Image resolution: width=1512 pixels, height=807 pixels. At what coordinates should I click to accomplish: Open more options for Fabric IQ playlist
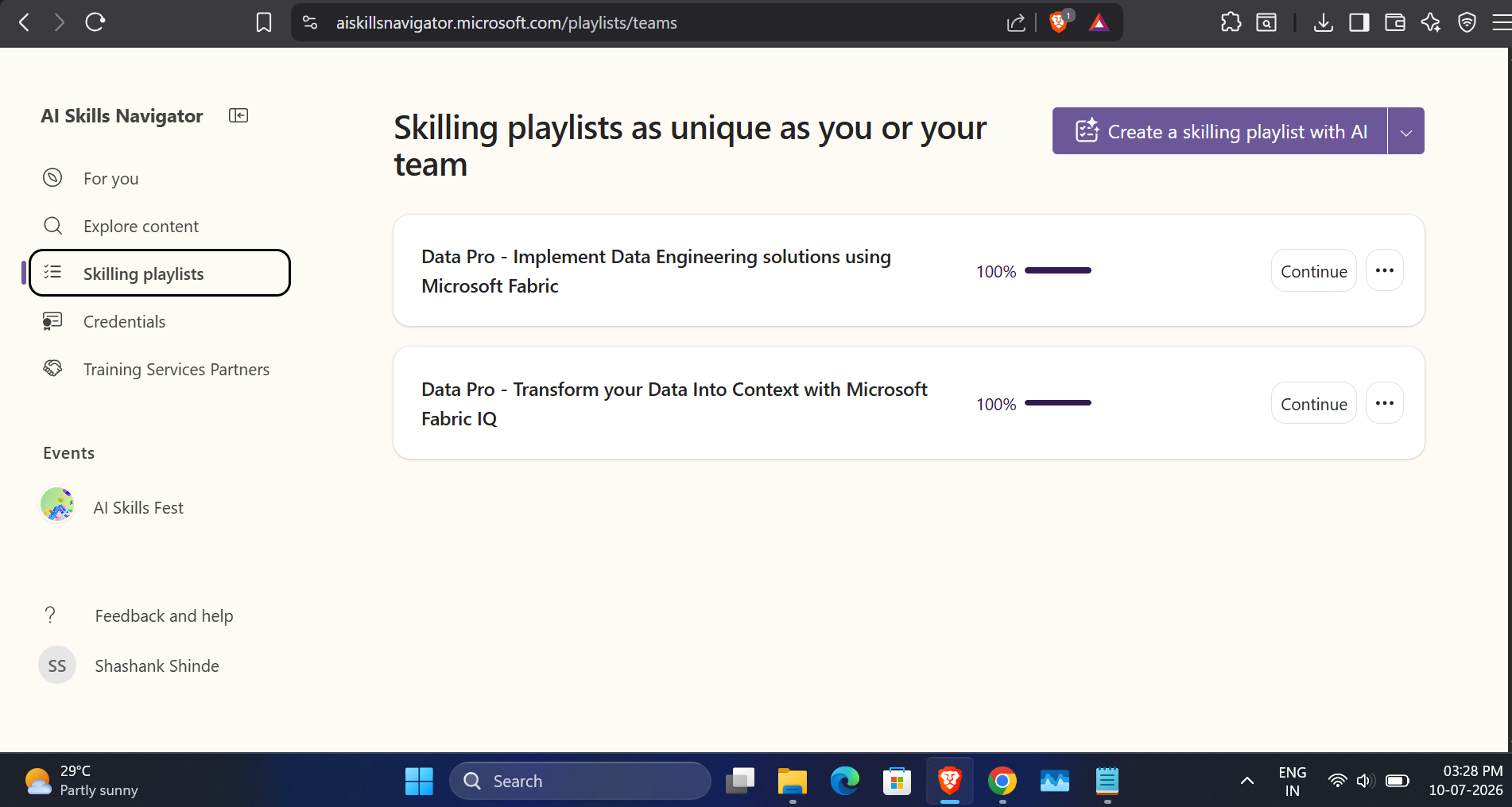pos(1385,403)
